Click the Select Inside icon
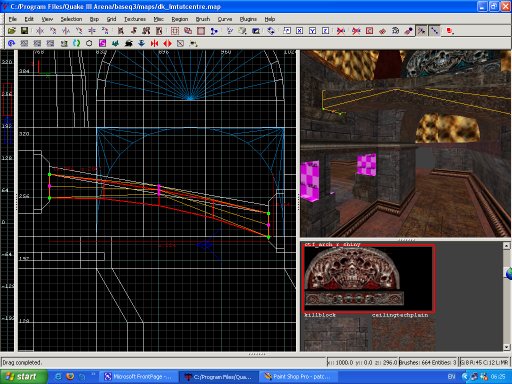512x384 pixels. tap(159, 31)
